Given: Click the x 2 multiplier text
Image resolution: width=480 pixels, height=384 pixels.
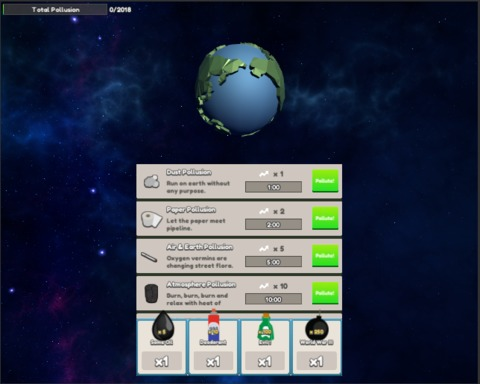Looking at the screenshot, I should click(279, 211).
